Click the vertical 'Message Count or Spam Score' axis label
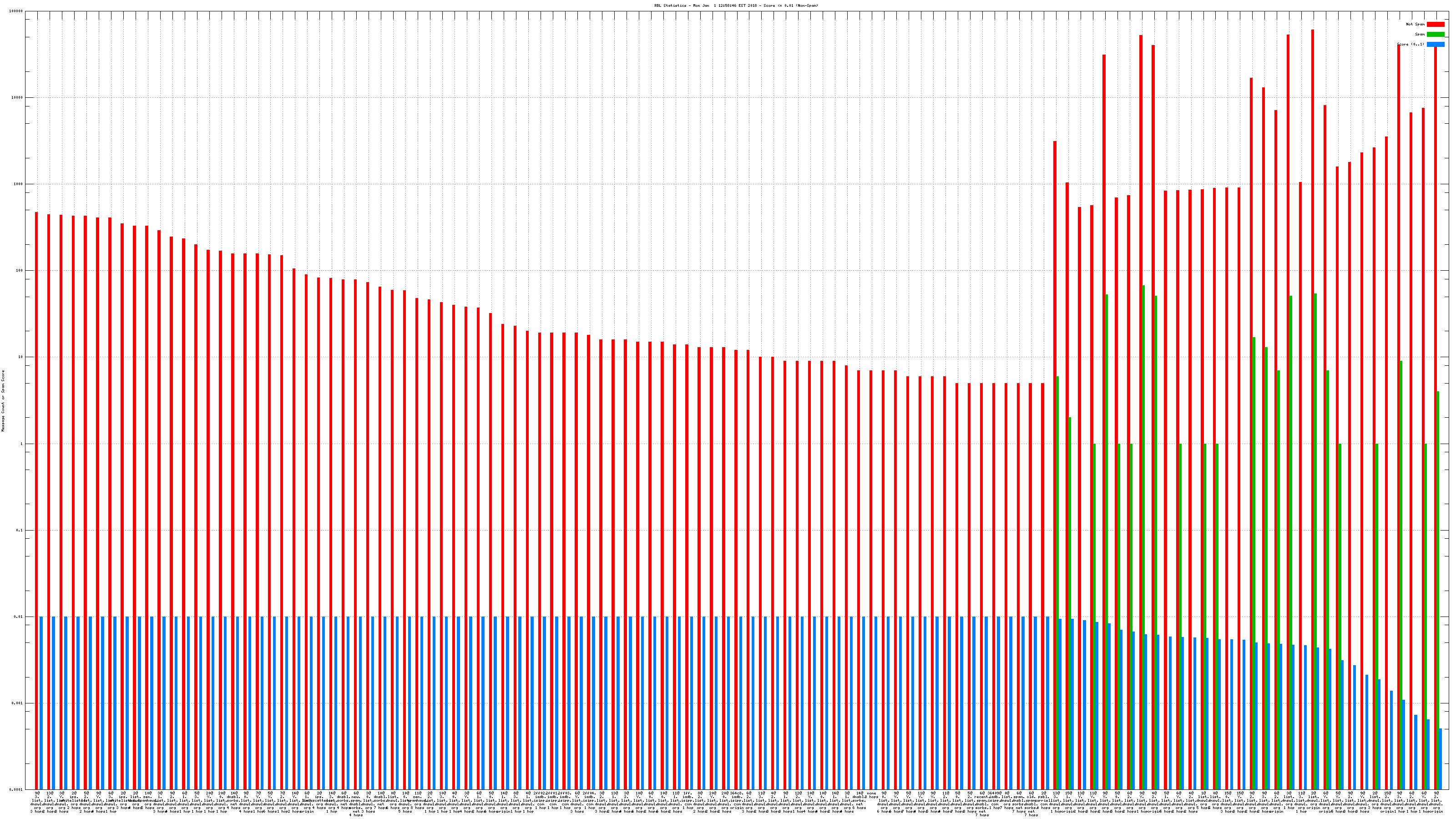The width and height of the screenshot is (1456, 819). [x=3, y=401]
